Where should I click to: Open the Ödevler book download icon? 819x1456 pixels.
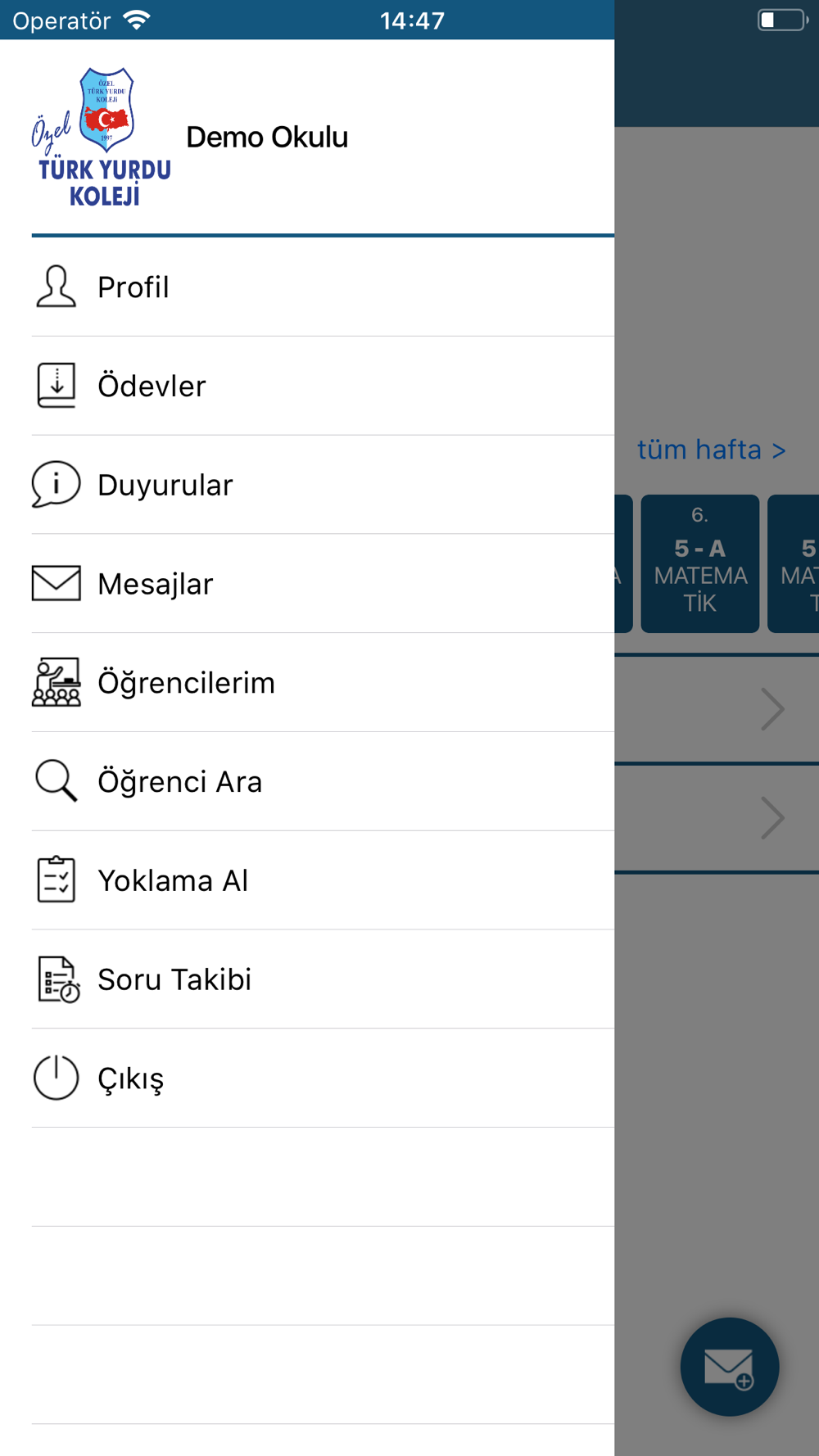coord(56,385)
